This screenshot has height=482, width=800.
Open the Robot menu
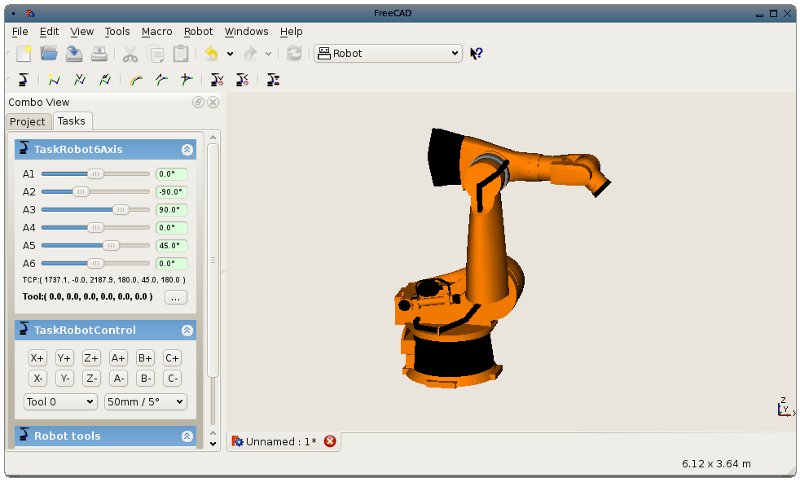(198, 32)
